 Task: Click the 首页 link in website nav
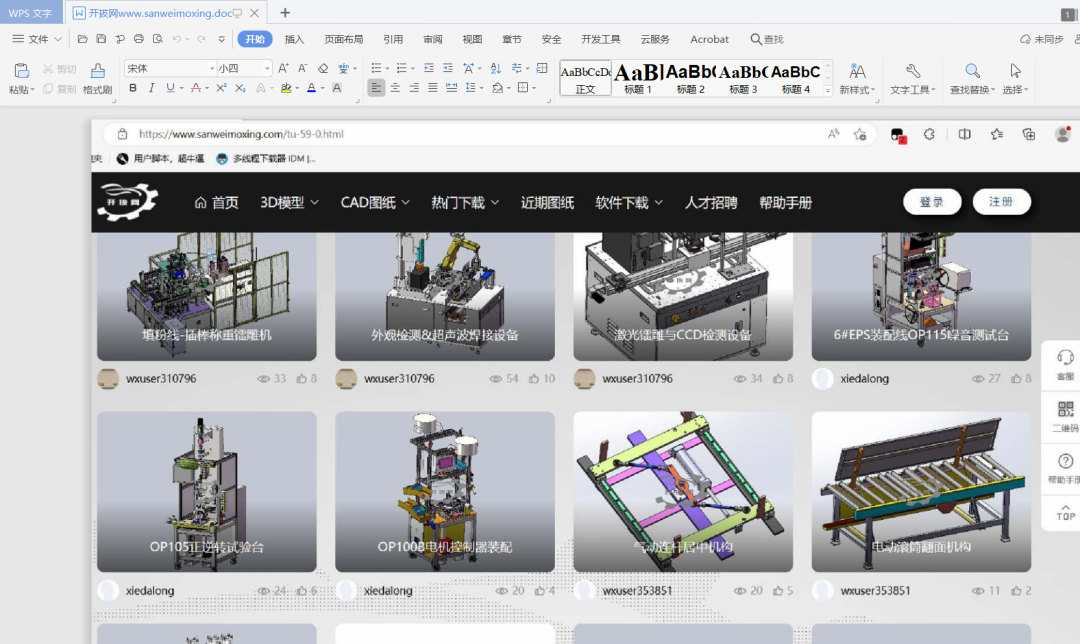click(x=216, y=202)
